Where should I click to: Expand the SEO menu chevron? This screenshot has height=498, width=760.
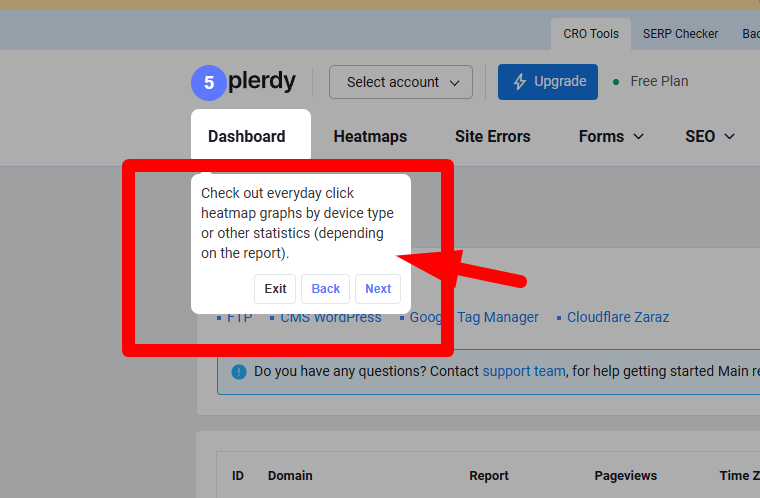pos(729,137)
